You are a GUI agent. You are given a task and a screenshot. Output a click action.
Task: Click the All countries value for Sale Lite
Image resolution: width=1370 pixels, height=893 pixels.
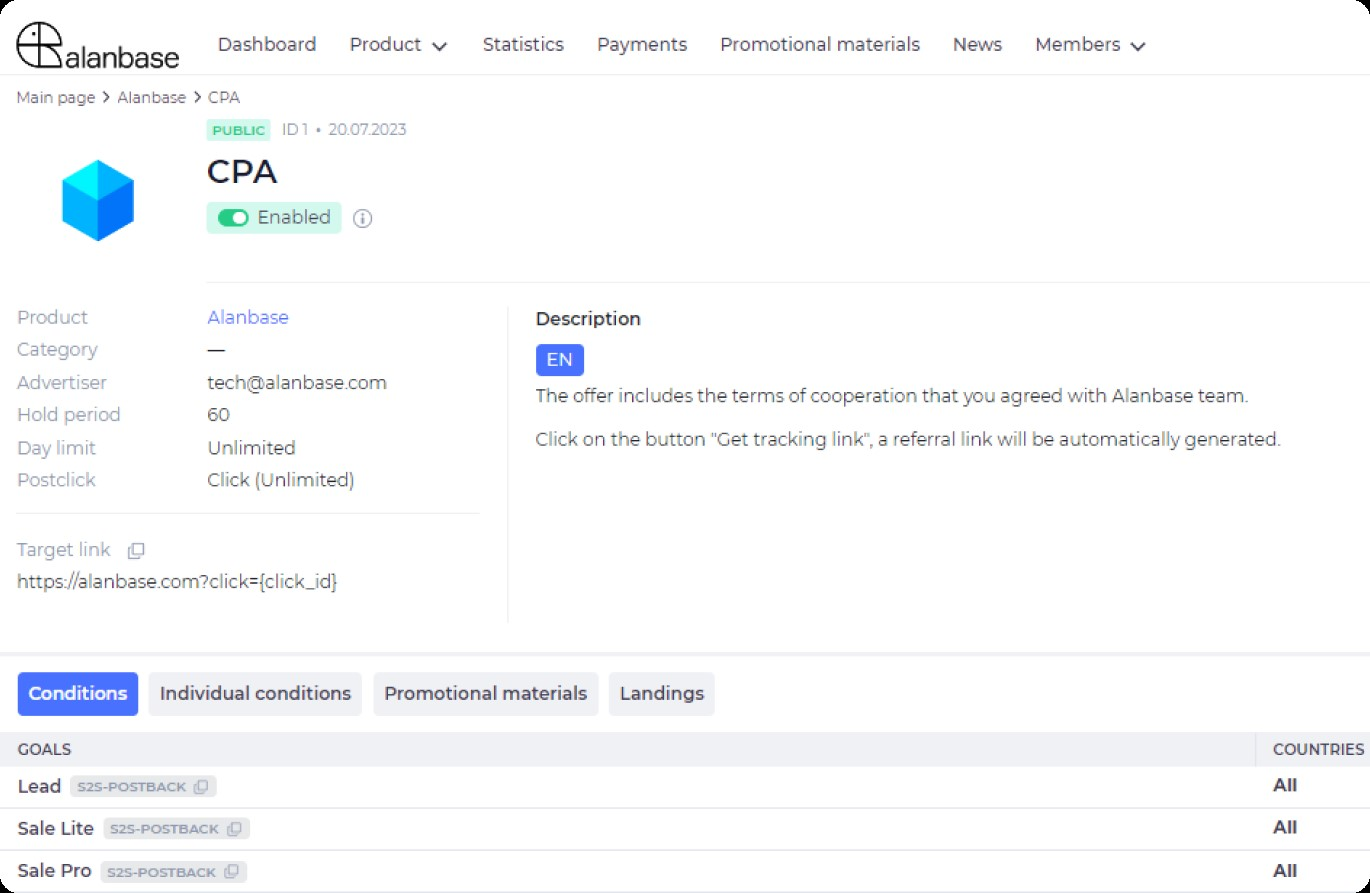(x=1285, y=828)
